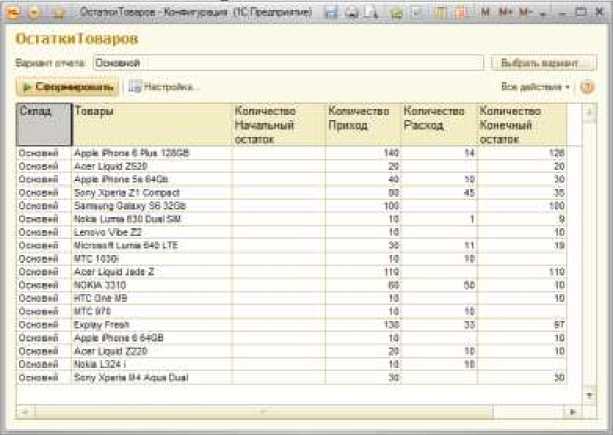Select the Microsoft Lumia 640 LTE cell
This screenshot has height=435, width=613.
click(x=152, y=245)
